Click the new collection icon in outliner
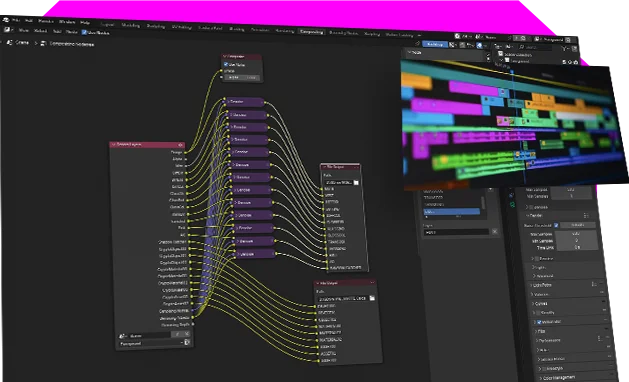 [x=575, y=49]
